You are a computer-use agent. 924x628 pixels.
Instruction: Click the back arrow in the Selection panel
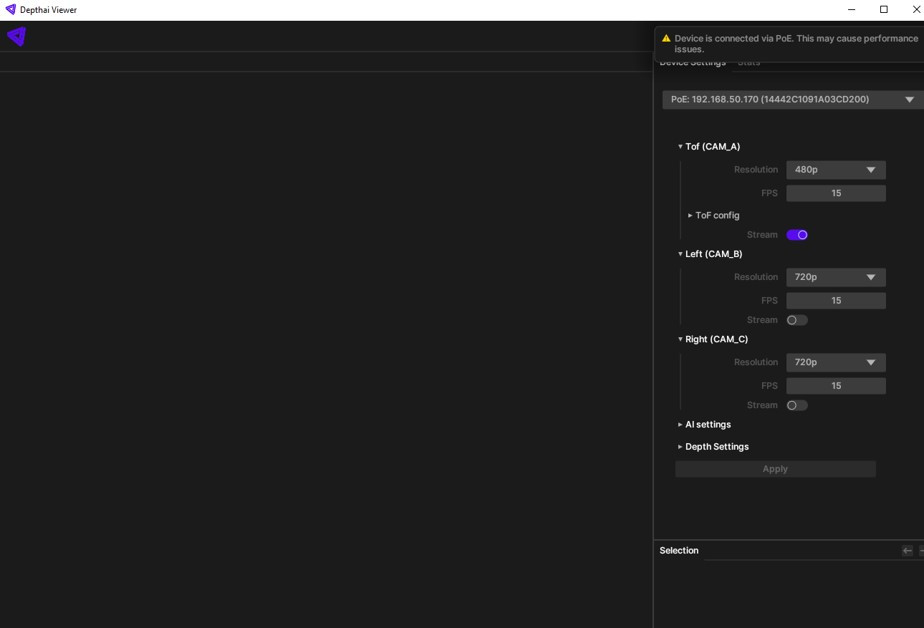pos(907,551)
